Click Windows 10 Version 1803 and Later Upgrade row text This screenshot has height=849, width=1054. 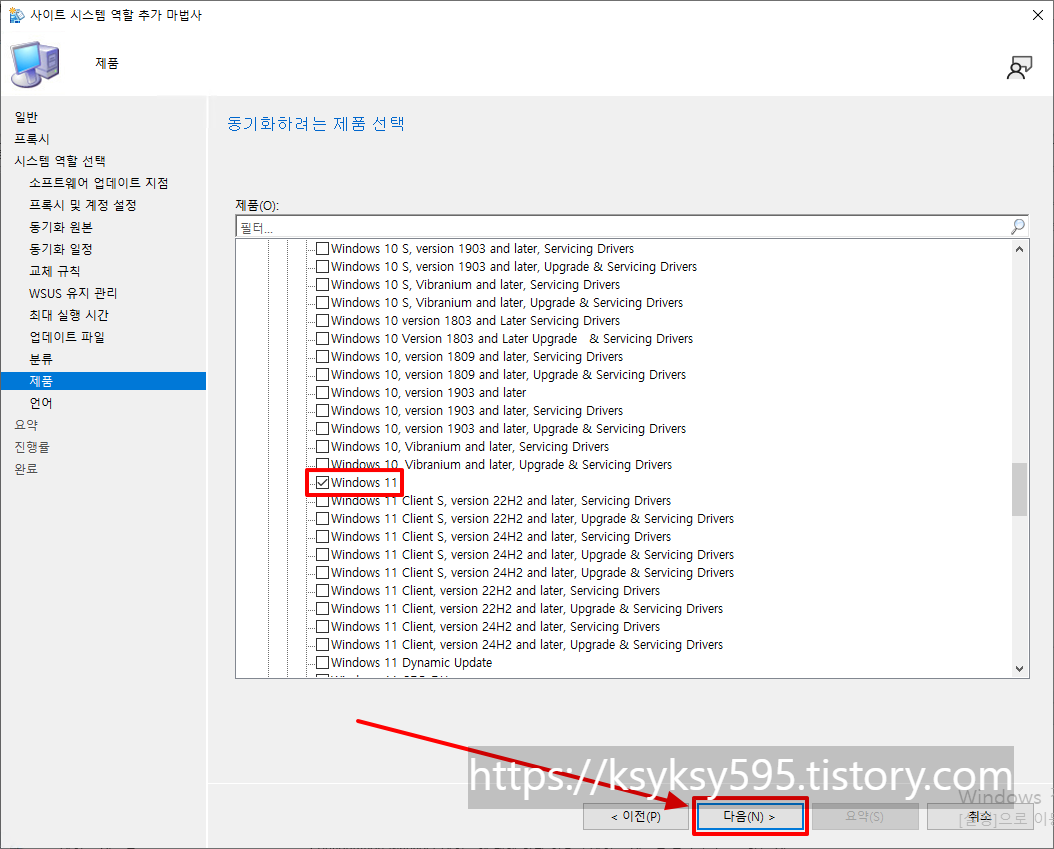(x=512, y=339)
